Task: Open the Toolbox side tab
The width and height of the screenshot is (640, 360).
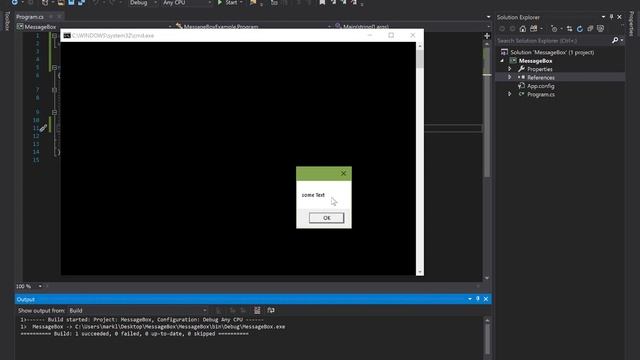Action: tap(7, 21)
